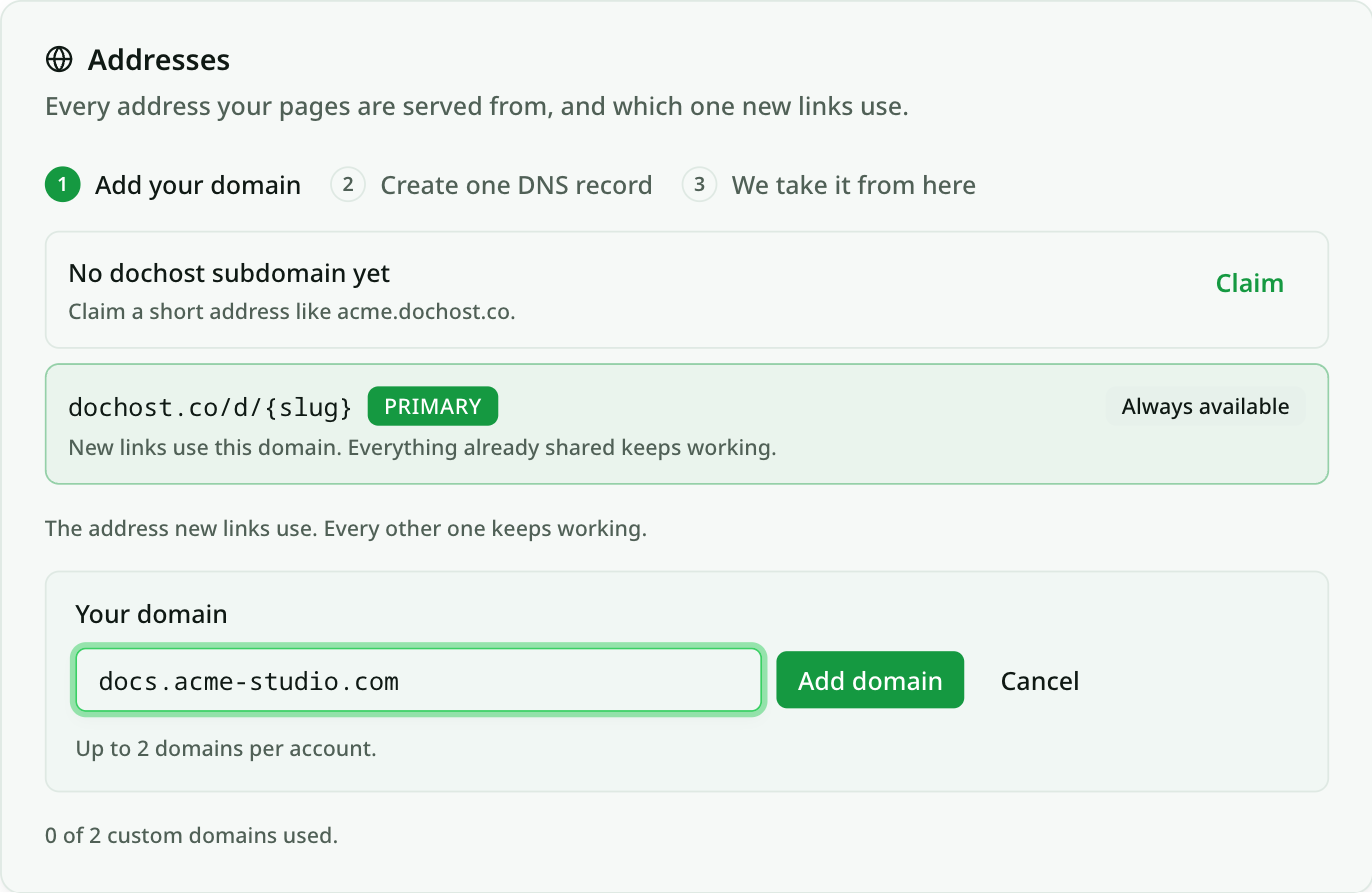Click 'No dochost subdomain yet' text
The width and height of the screenshot is (1372, 893).
(229, 272)
